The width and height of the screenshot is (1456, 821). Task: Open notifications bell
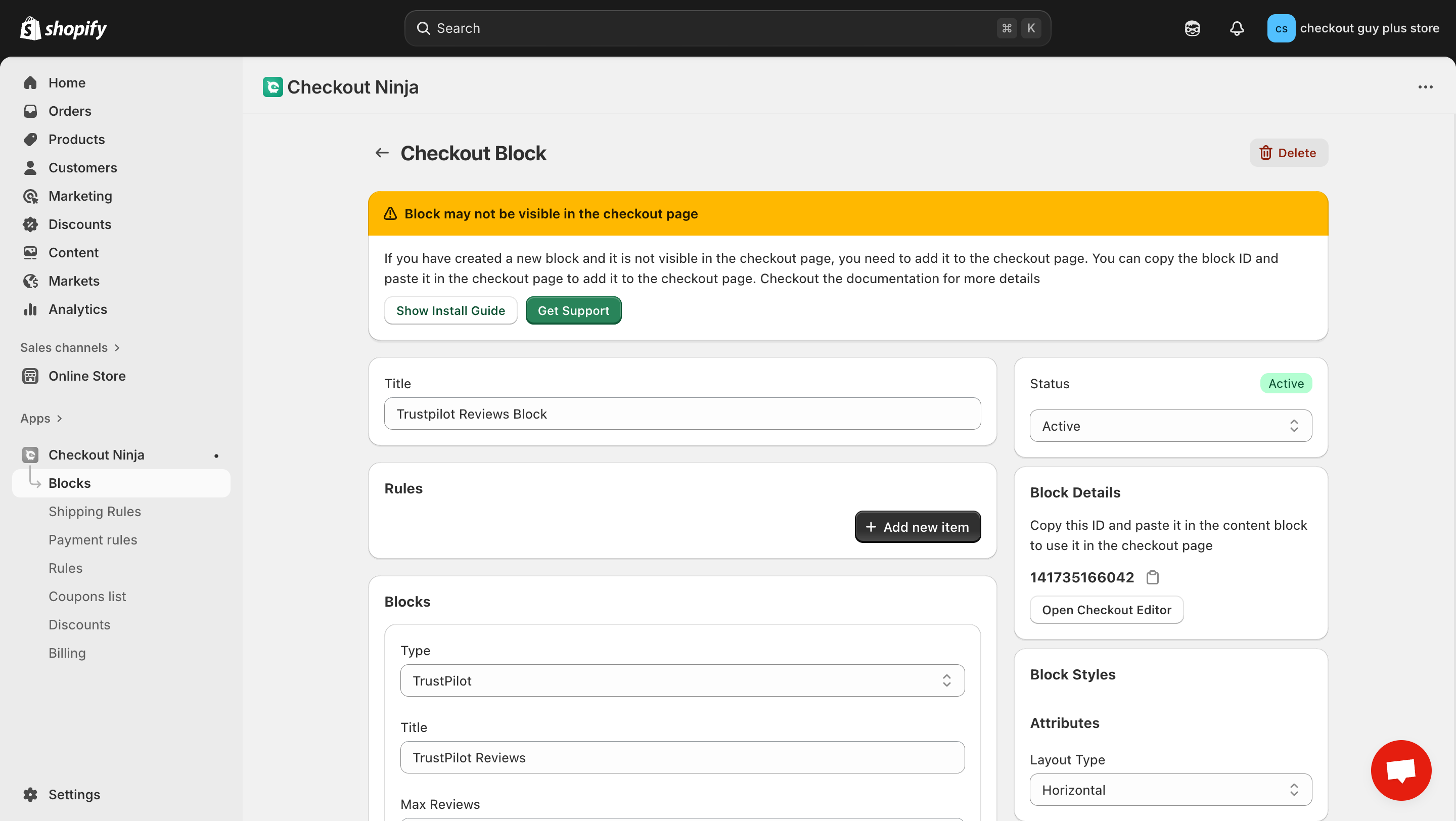1237,28
